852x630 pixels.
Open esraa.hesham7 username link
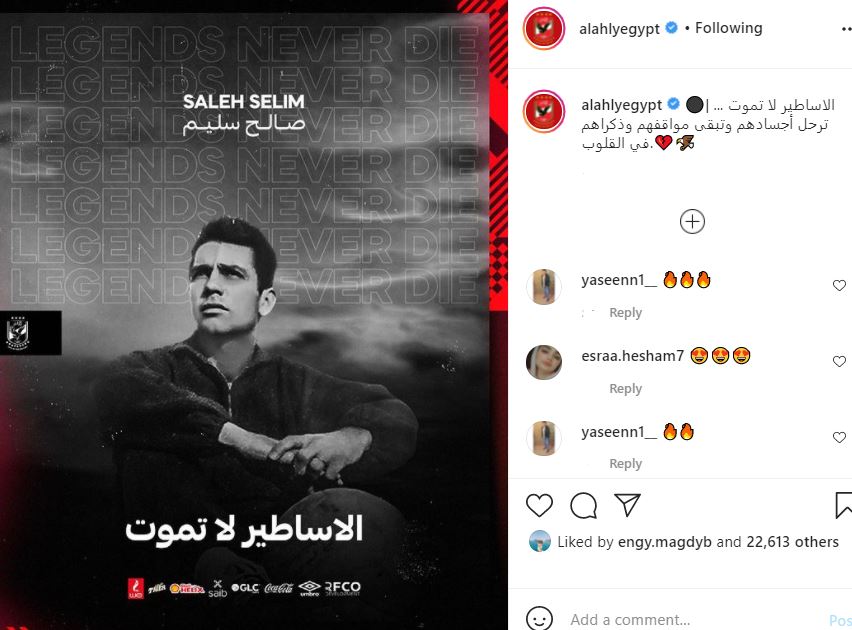click(632, 356)
